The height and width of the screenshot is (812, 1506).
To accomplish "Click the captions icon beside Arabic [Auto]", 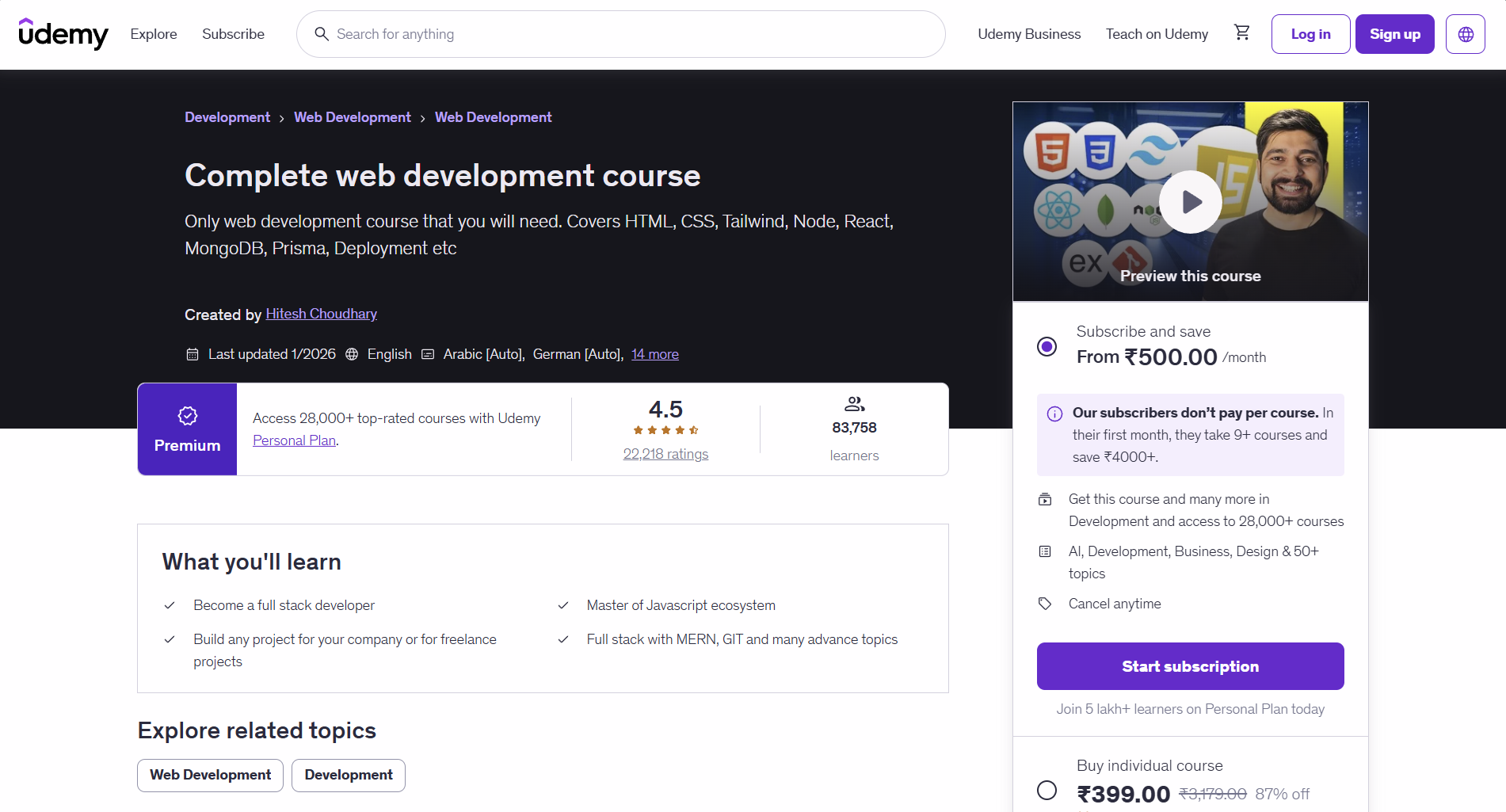I will [428, 354].
